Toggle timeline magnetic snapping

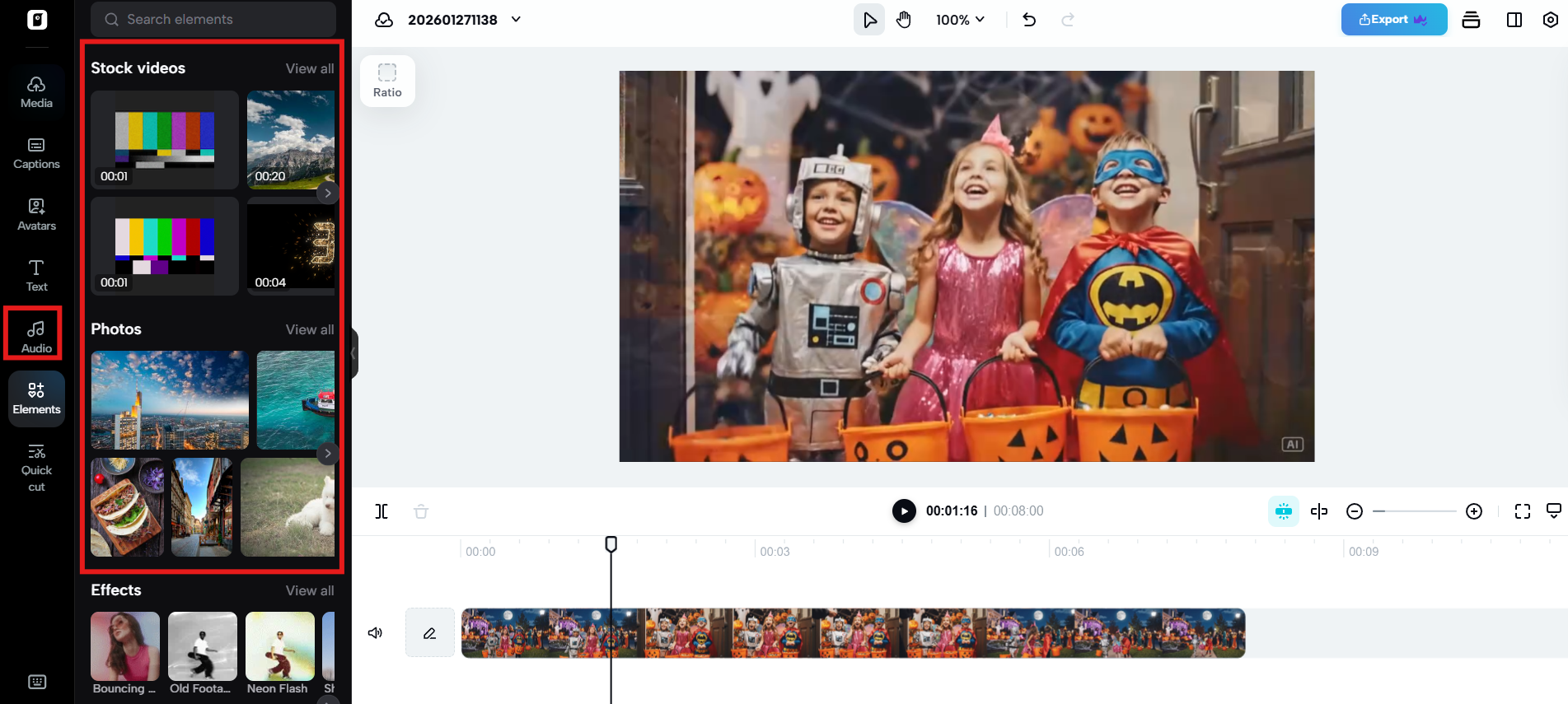click(1284, 511)
